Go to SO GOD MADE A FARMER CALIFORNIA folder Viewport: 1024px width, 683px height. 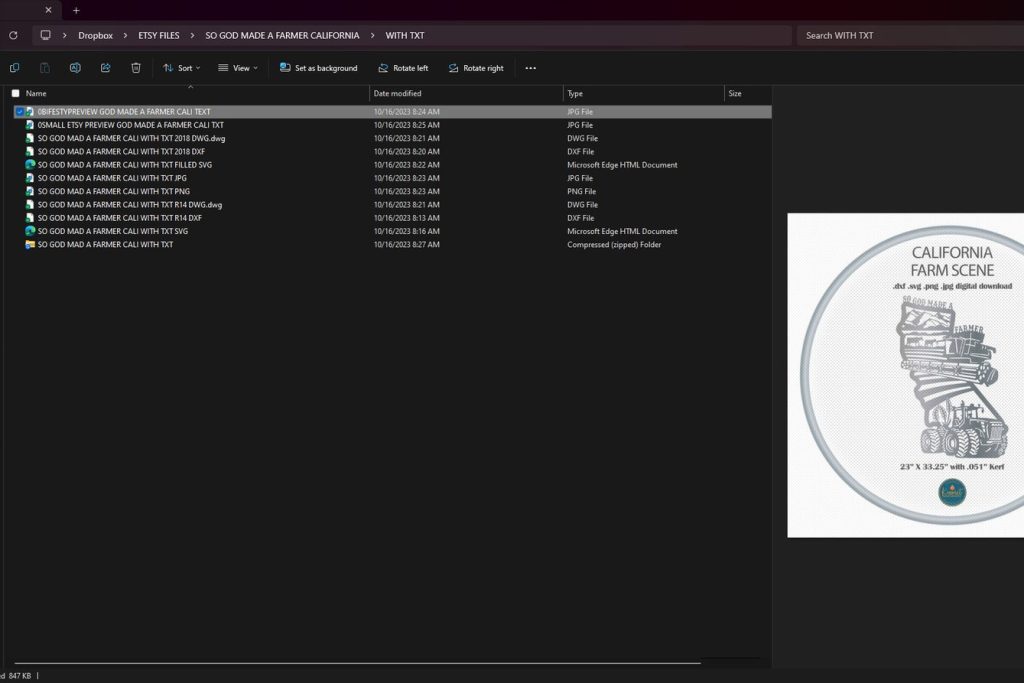click(x=282, y=35)
